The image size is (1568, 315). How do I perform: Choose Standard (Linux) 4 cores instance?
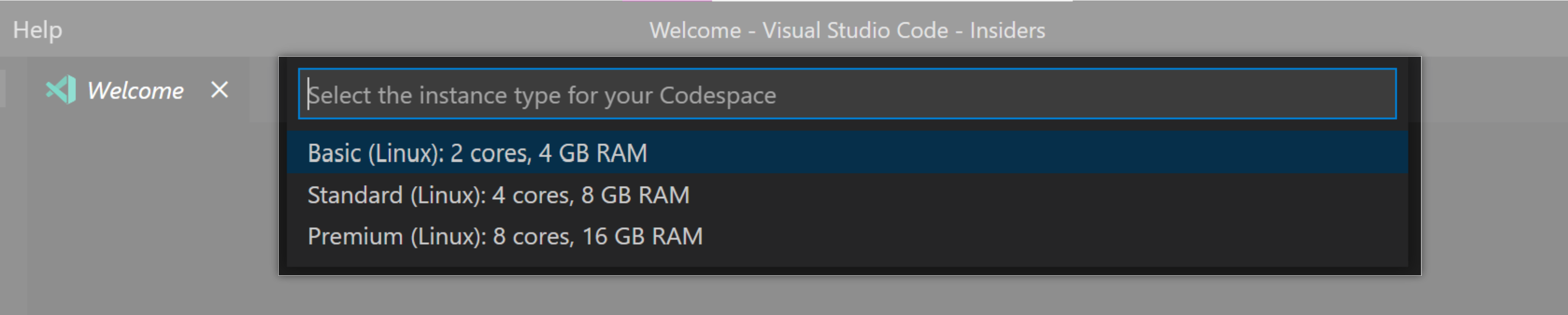[x=498, y=195]
